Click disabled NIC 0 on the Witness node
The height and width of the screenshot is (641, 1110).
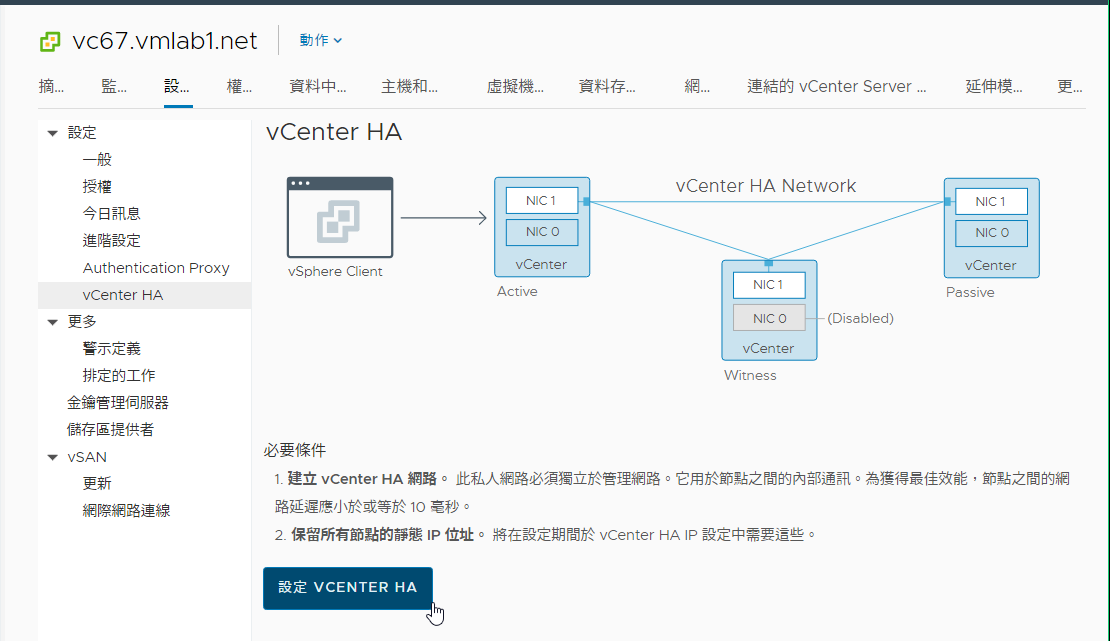coord(769,319)
